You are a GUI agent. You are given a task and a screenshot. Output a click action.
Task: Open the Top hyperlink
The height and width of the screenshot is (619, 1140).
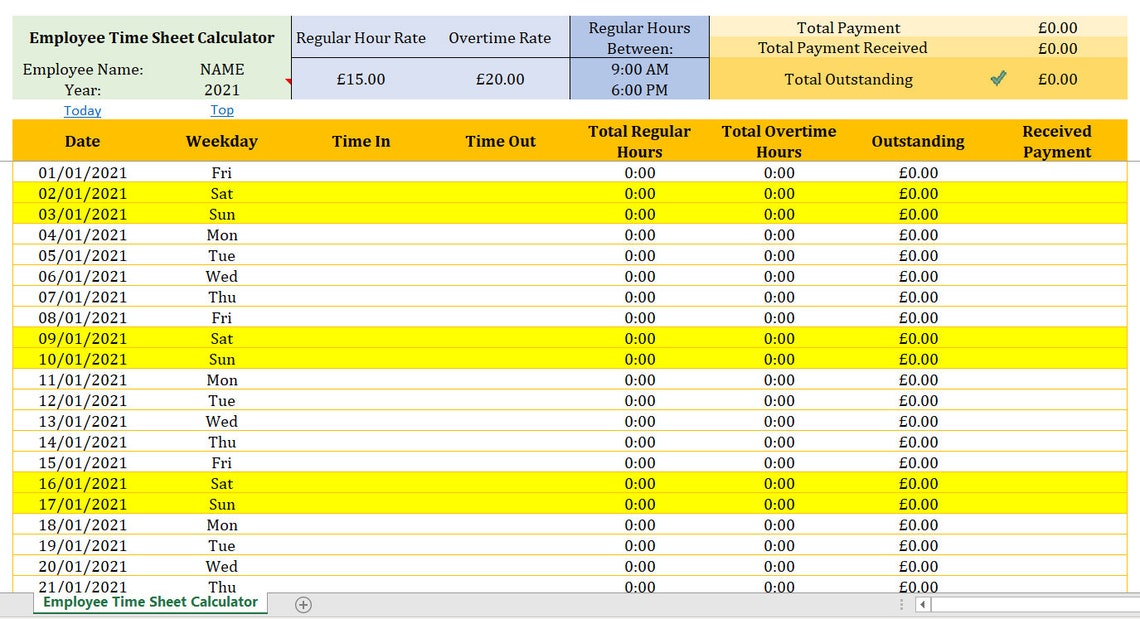[x=222, y=110]
